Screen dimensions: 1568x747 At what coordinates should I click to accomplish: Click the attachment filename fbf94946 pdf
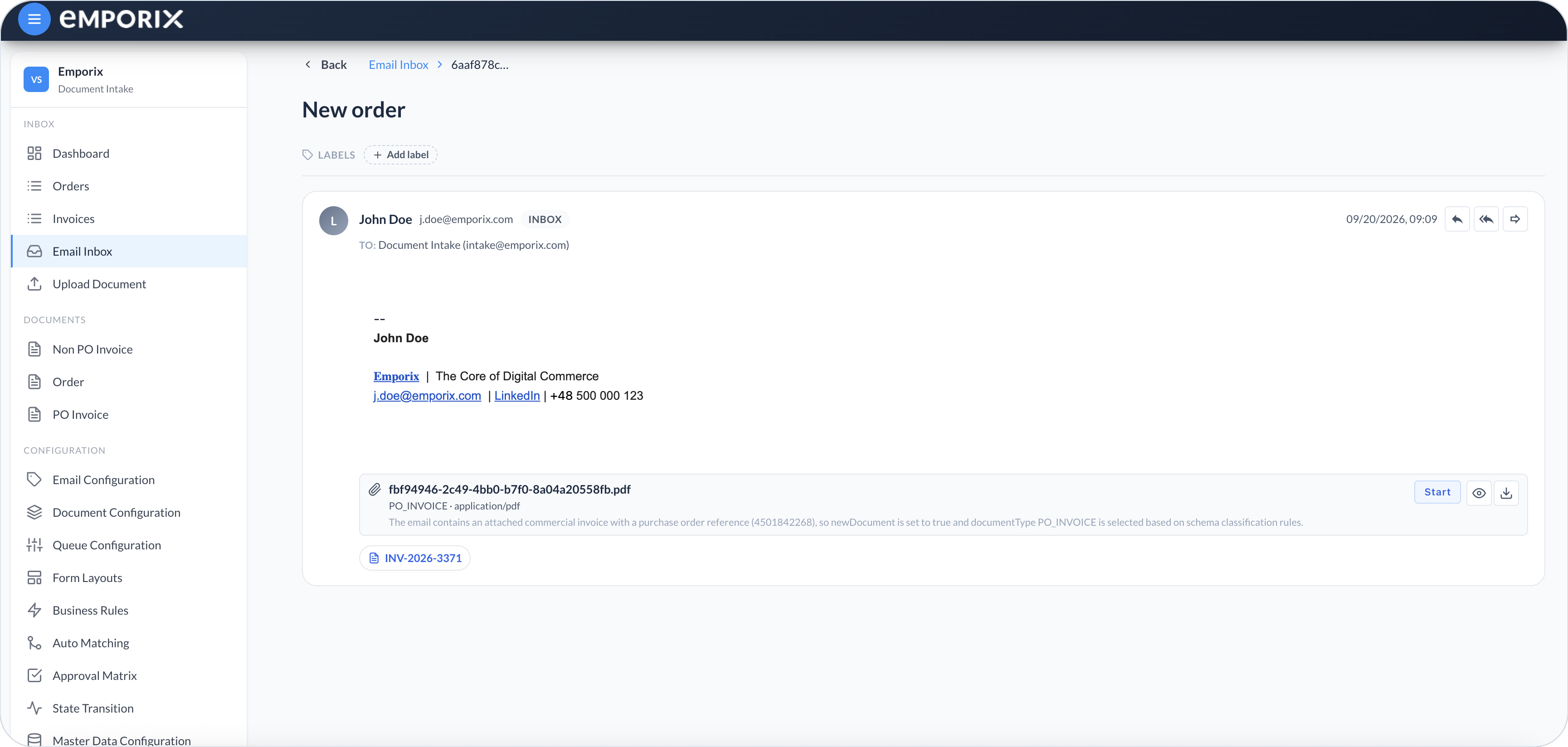(510, 489)
